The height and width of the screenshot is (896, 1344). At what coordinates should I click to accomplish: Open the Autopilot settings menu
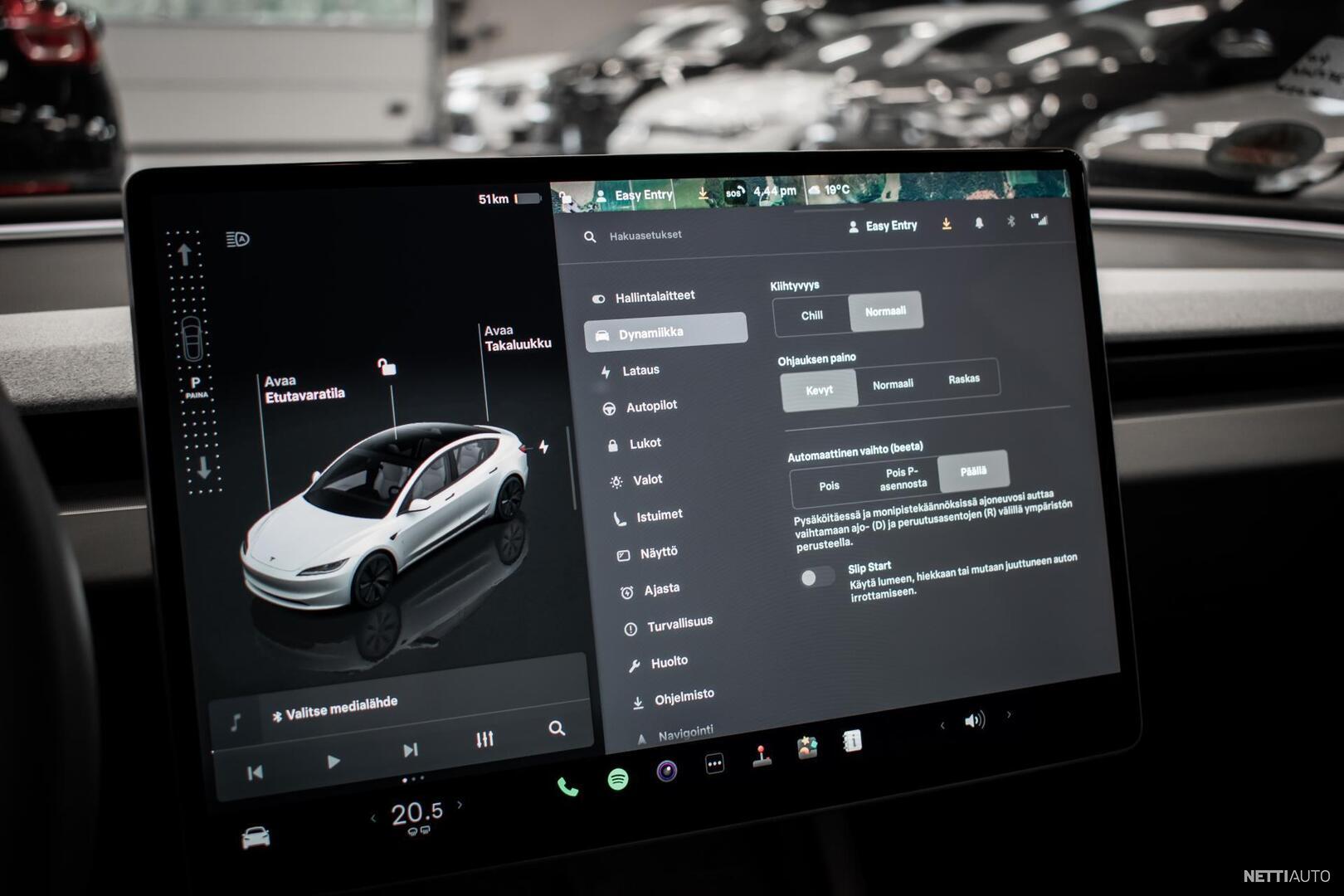(651, 407)
